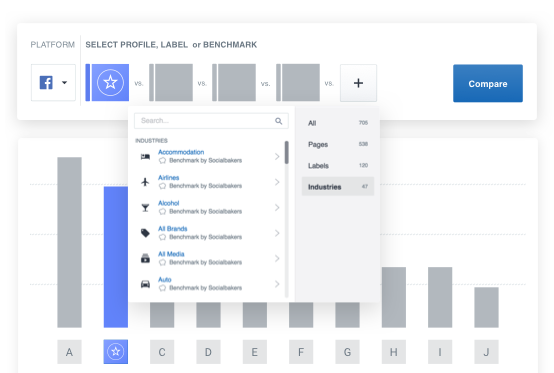Click the Airlines airplane icon
This screenshot has height=373, width=554.
[x=145, y=182]
